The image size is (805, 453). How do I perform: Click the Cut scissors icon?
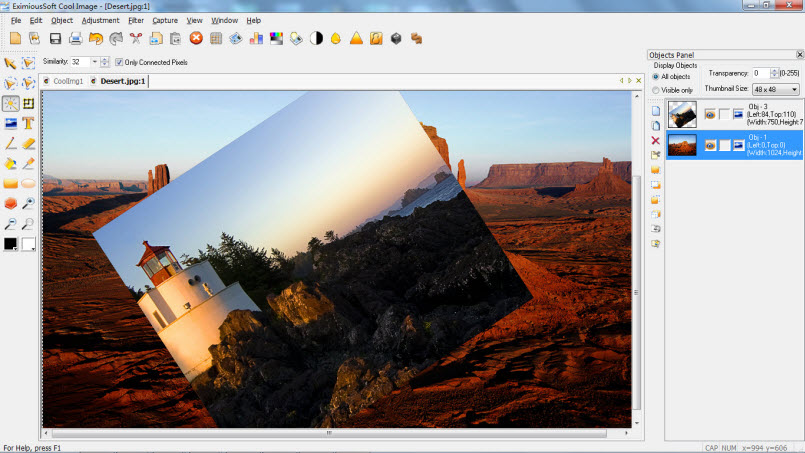(135, 39)
